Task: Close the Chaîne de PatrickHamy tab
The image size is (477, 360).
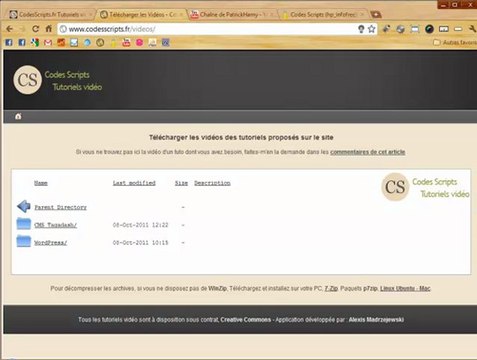Action: [x=272, y=15]
